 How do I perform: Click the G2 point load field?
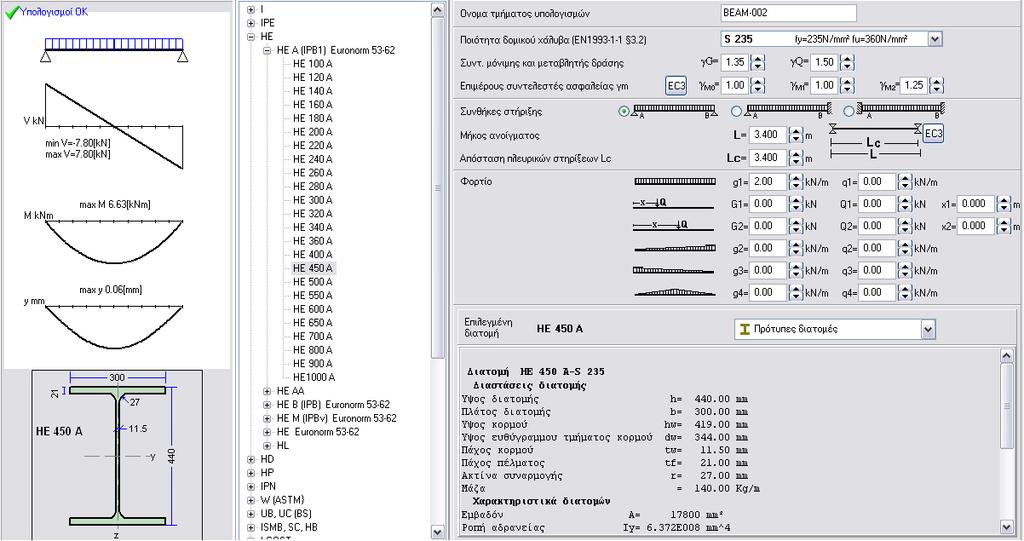(x=767, y=227)
